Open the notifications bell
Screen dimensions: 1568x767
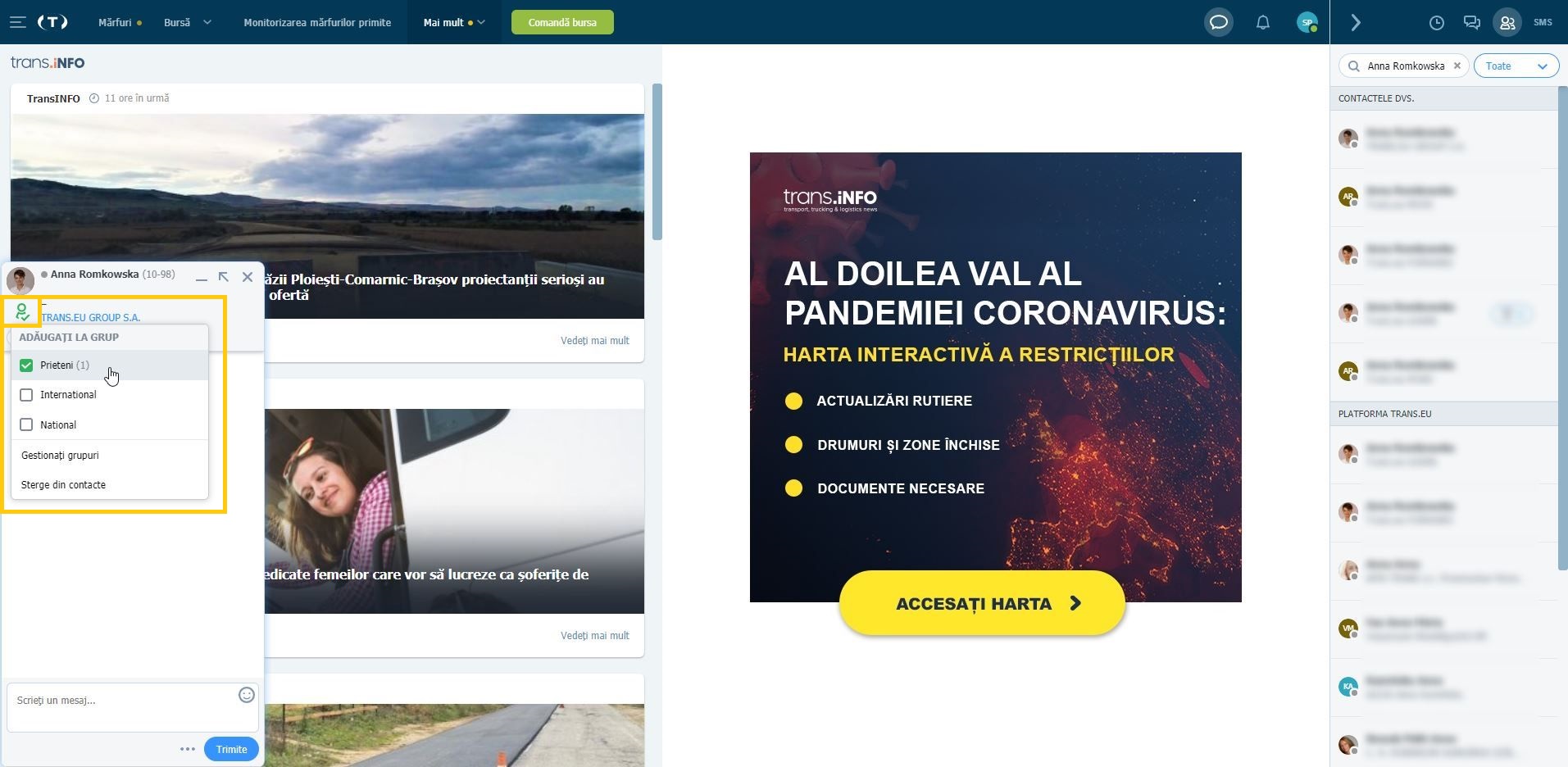coord(1263,22)
